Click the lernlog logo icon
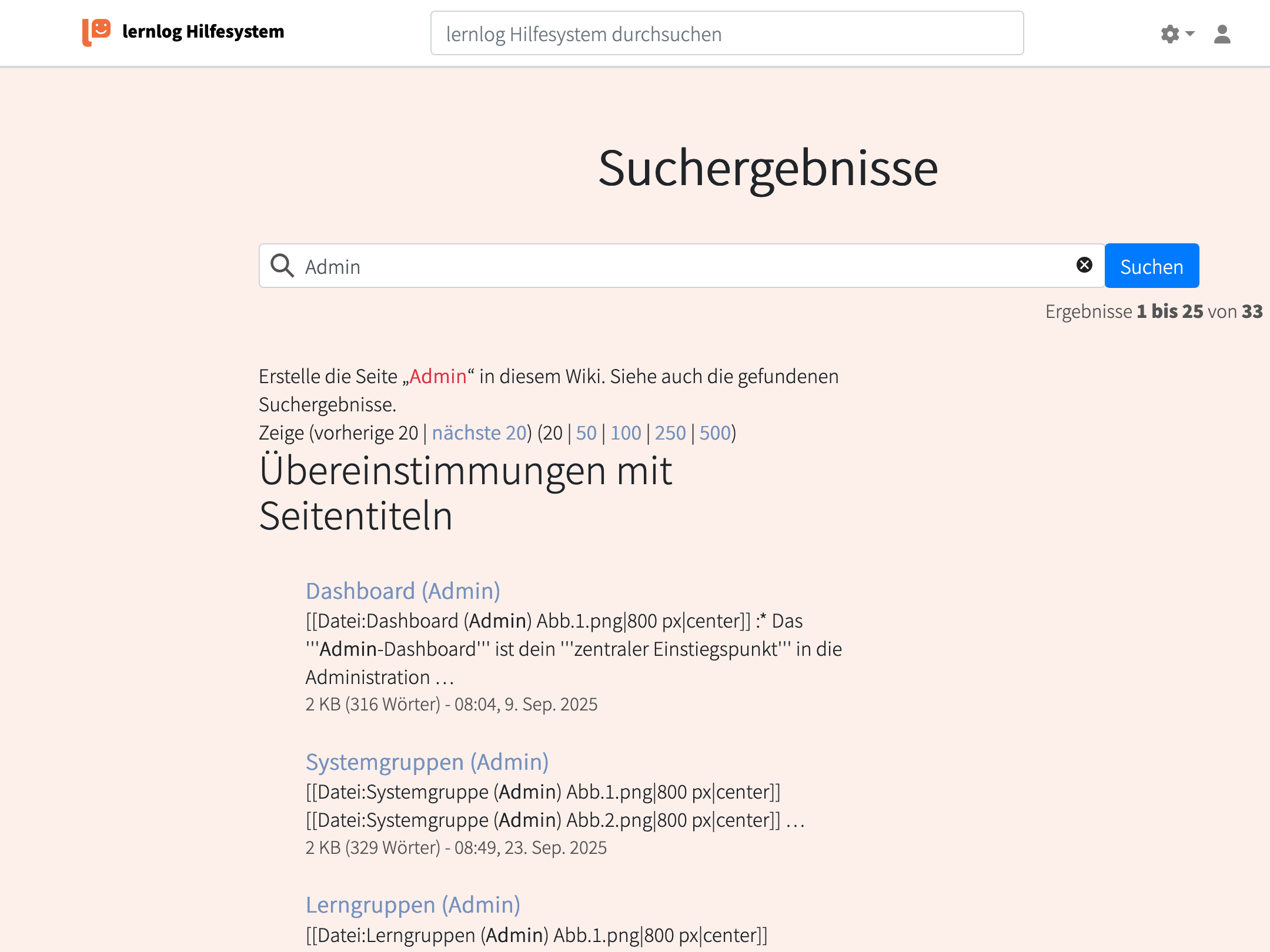The height and width of the screenshot is (952, 1270). (x=96, y=32)
